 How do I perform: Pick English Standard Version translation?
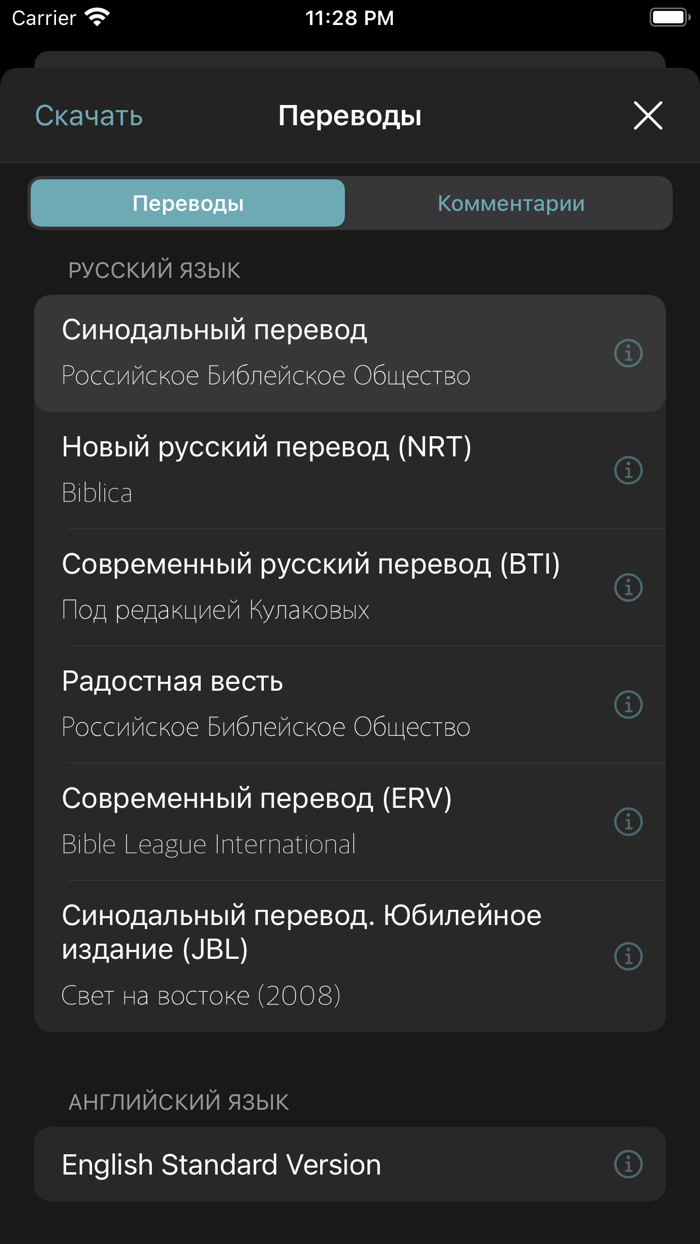[300, 1164]
